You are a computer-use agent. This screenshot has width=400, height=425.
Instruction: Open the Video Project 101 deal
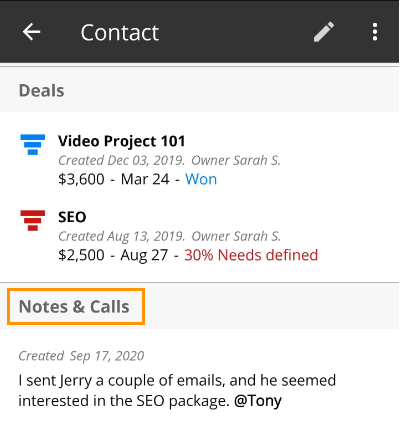tap(121, 141)
